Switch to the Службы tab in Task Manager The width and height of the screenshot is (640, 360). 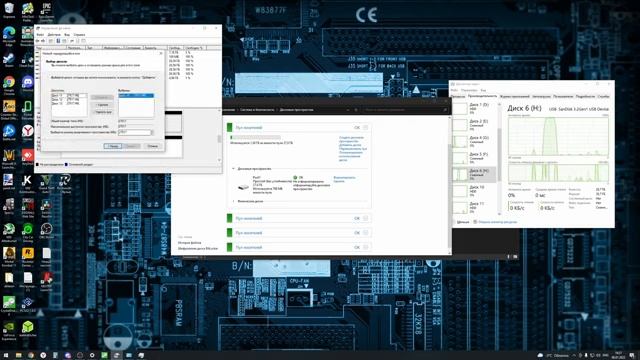click(x=603, y=97)
